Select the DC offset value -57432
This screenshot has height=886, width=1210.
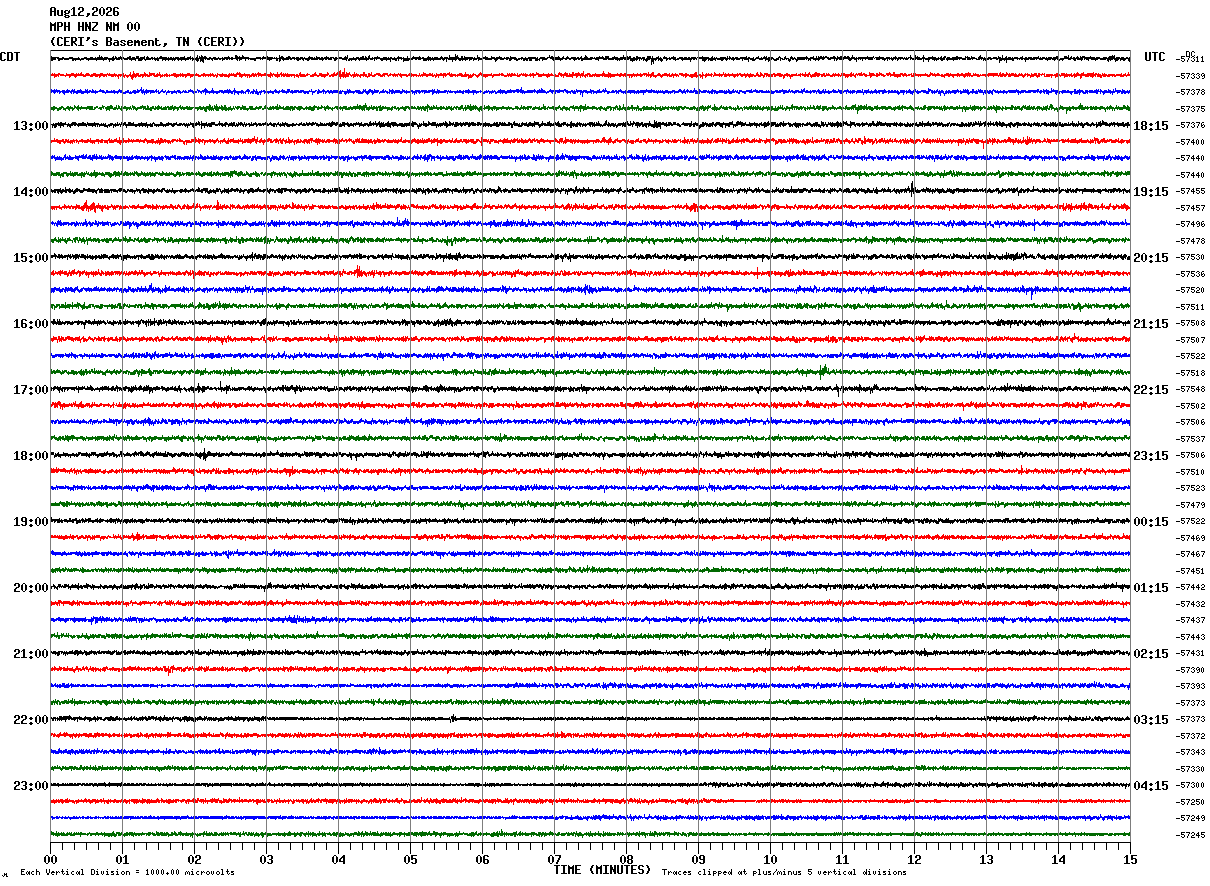click(1191, 604)
